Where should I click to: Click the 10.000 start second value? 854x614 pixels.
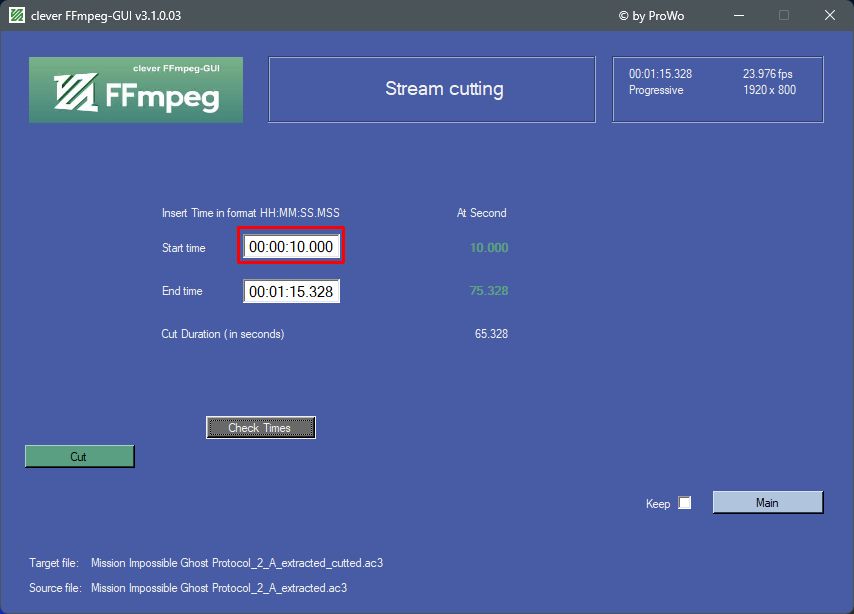(489, 247)
